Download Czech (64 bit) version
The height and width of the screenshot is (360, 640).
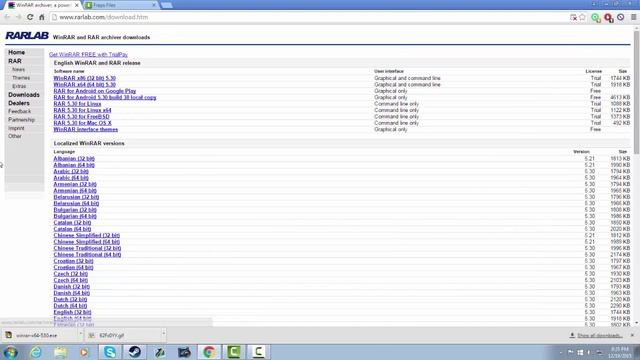pyautogui.click(x=71, y=280)
